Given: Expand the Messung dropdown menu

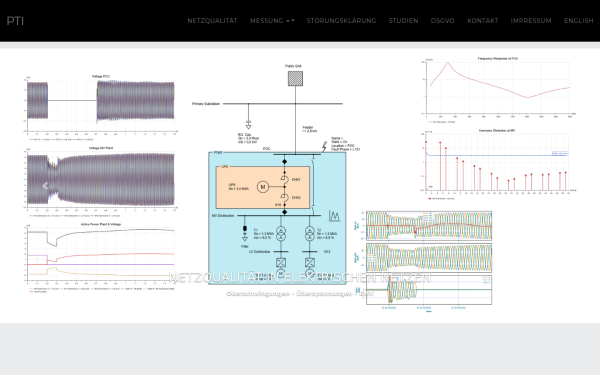Looking at the screenshot, I should 272,21.
